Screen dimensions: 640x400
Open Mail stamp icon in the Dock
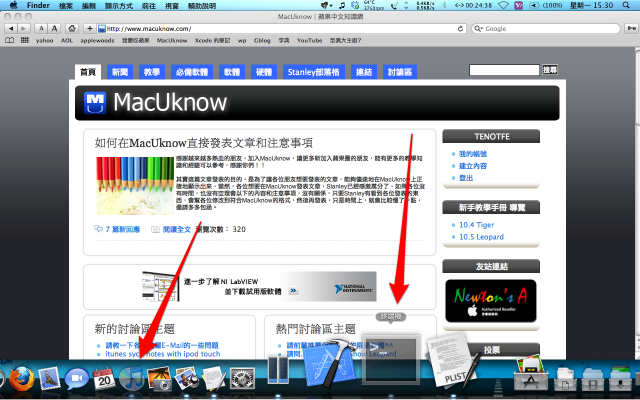click(x=49, y=379)
